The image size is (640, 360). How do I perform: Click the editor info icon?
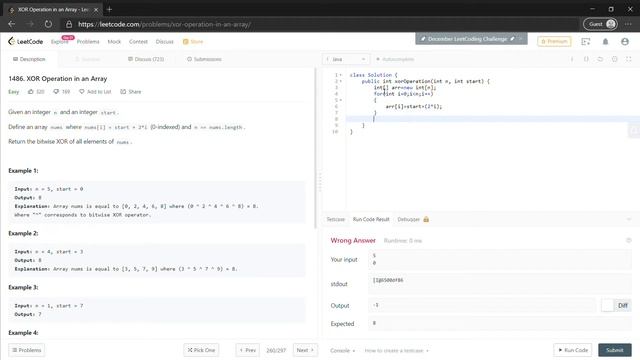[572, 59]
